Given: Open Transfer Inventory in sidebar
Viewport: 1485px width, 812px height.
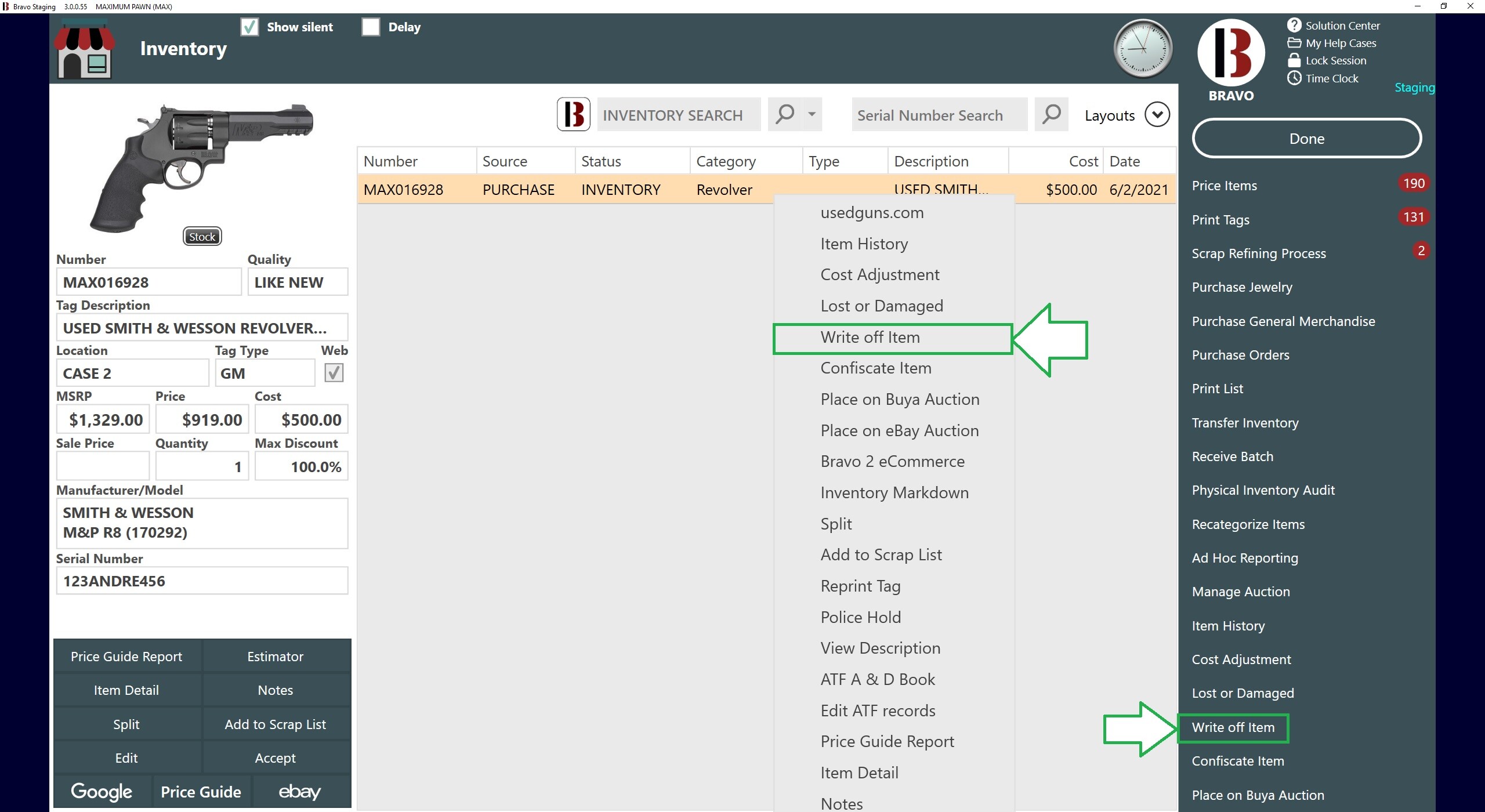Looking at the screenshot, I should 1245,423.
